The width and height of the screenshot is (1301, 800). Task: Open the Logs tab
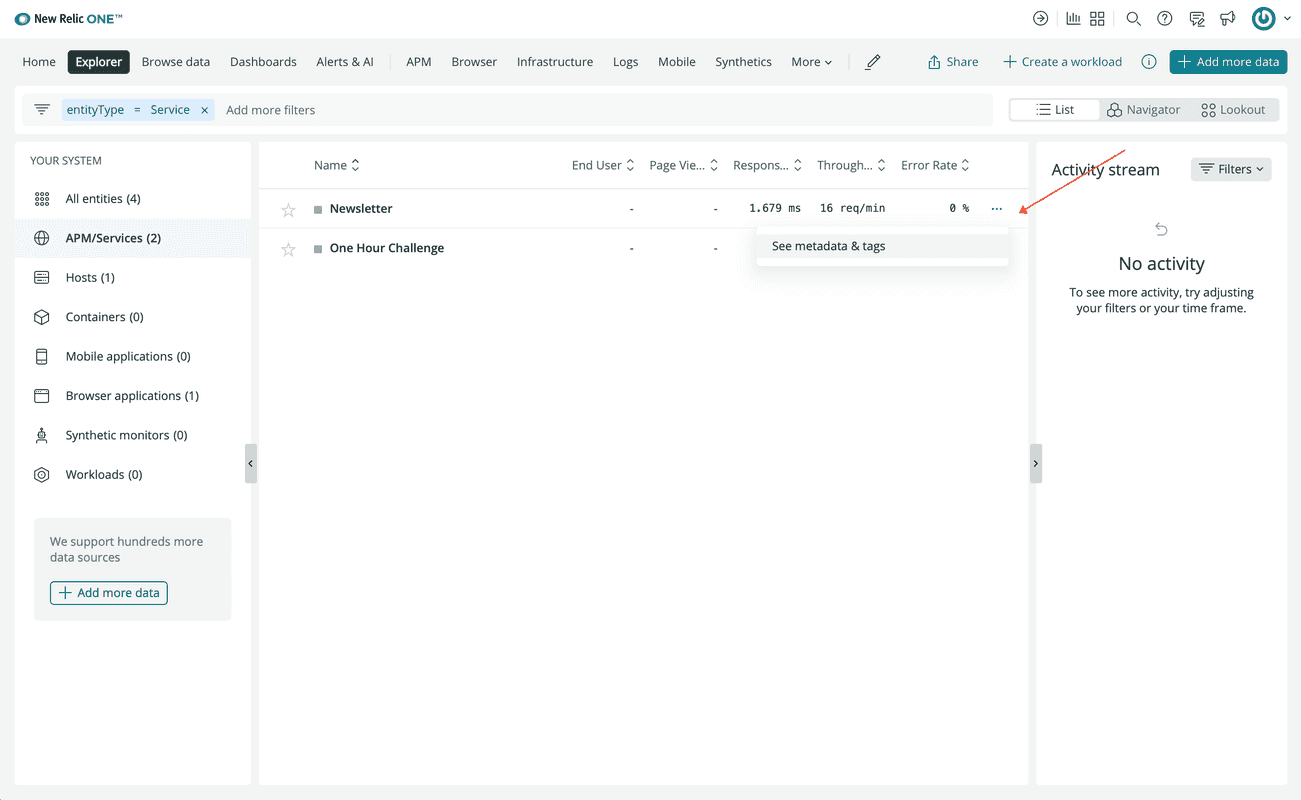[626, 62]
